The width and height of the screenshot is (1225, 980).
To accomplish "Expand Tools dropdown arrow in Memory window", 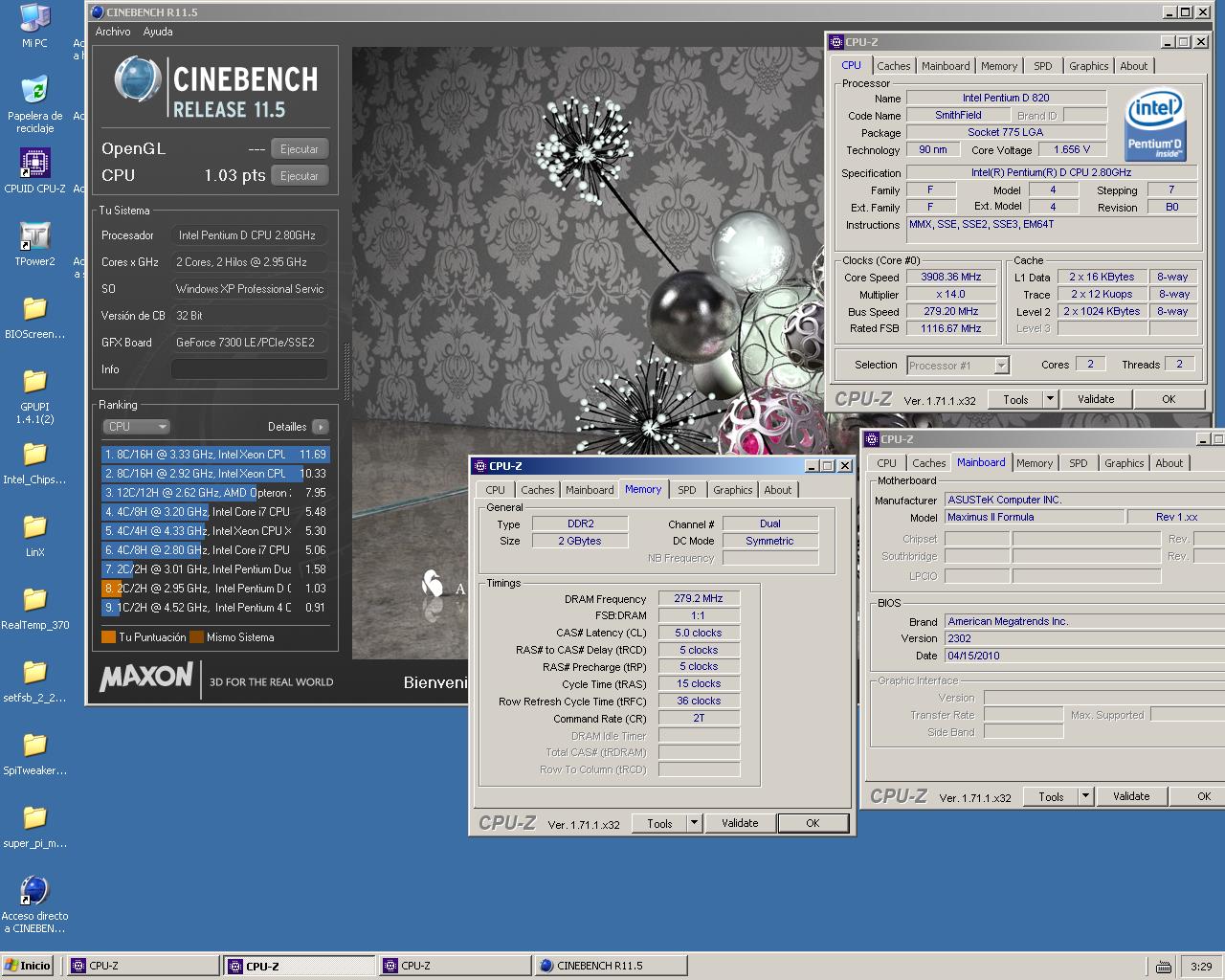I will [x=694, y=823].
